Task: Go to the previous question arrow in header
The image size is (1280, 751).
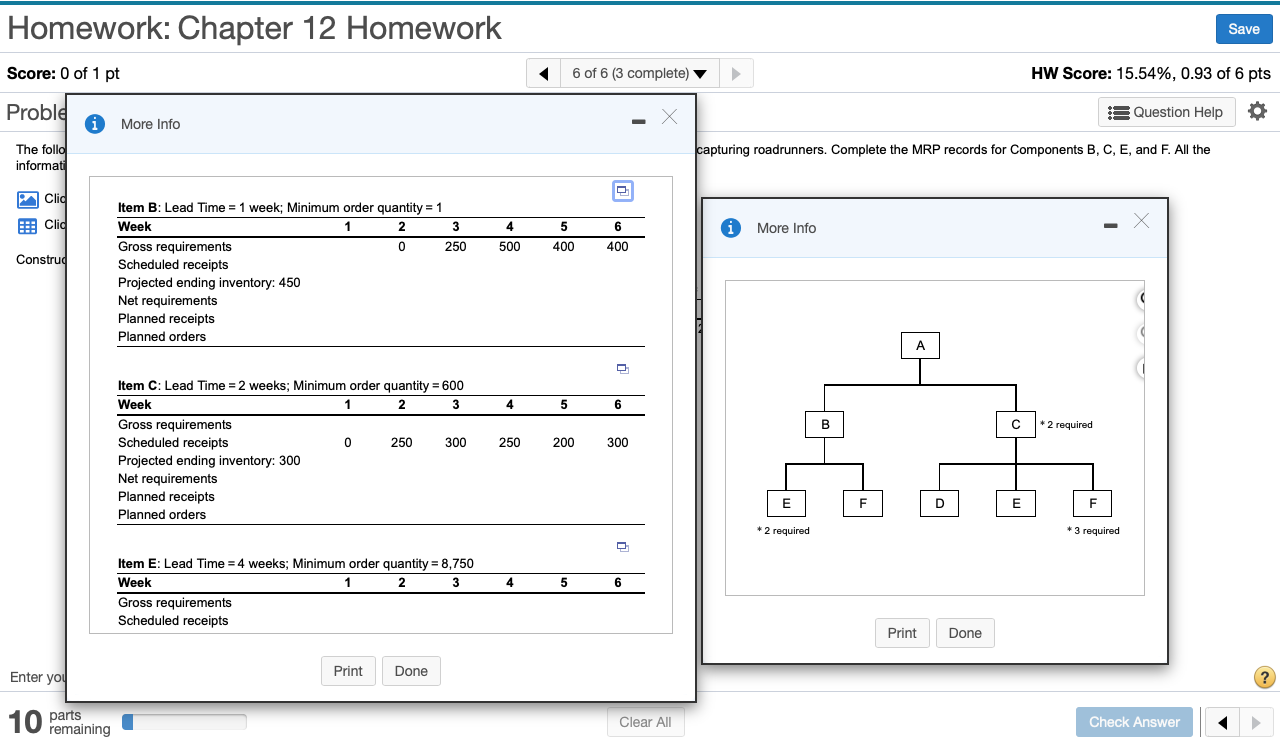Action: click(544, 73)
